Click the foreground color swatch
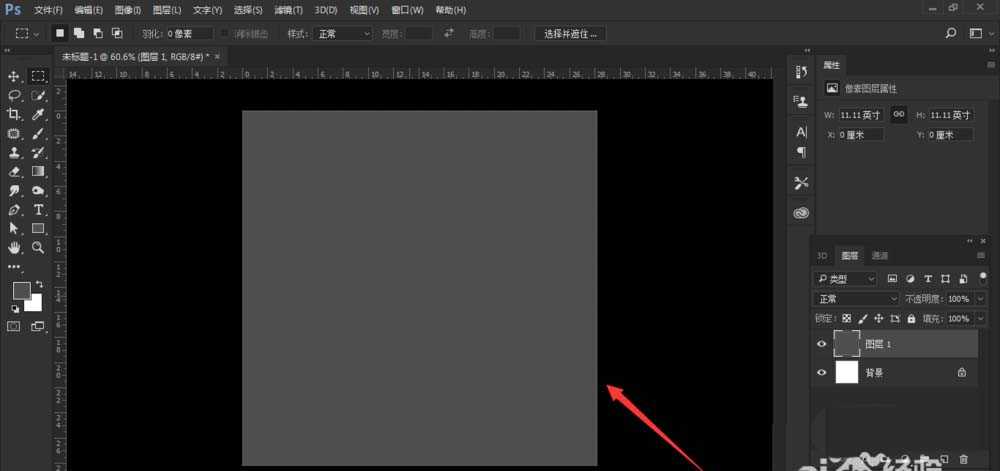Screen dimensions: 1000x471 click(21, 290)
